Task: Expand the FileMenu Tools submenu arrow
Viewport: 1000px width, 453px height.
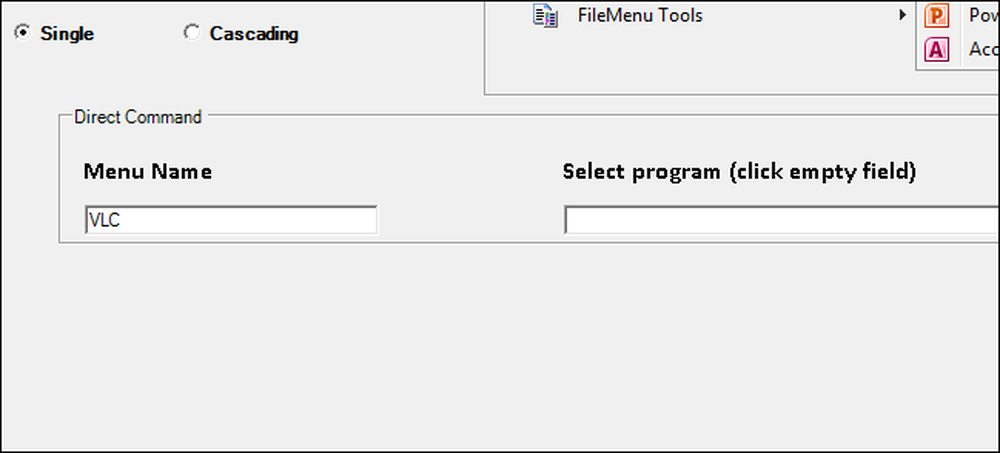Action: [x=902, y=14]
